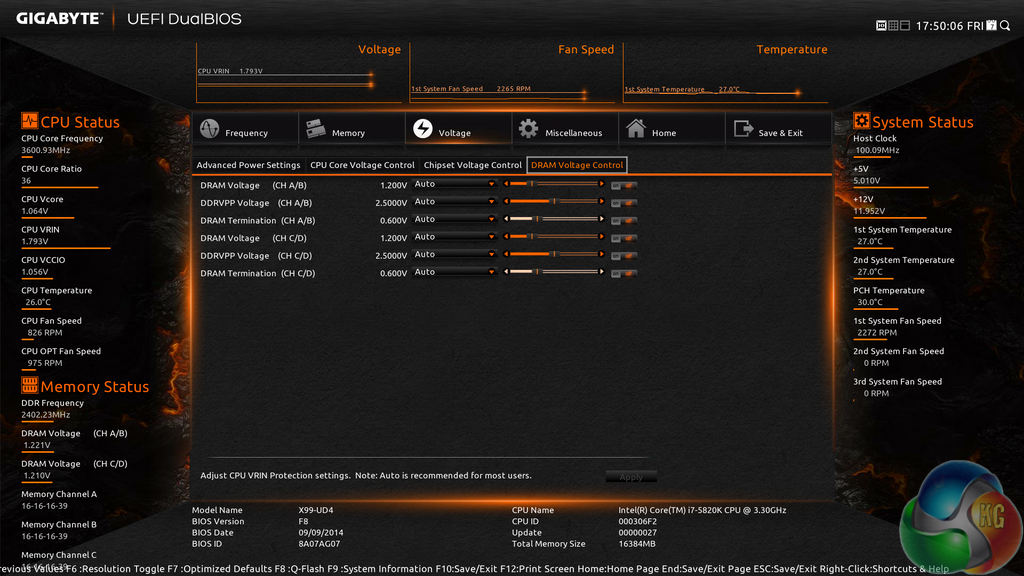Viewport: 1024px width, 576px height.
Task: Click the DDRVPP Voltage (CH A/B) slider handle
Action: 554,202
